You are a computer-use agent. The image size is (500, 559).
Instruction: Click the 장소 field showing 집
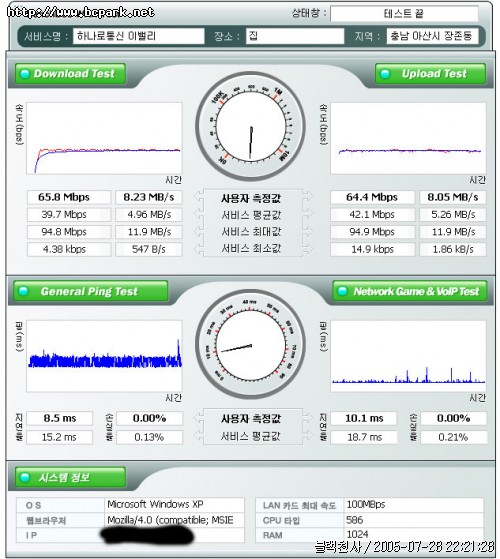[x=295, y=36]
